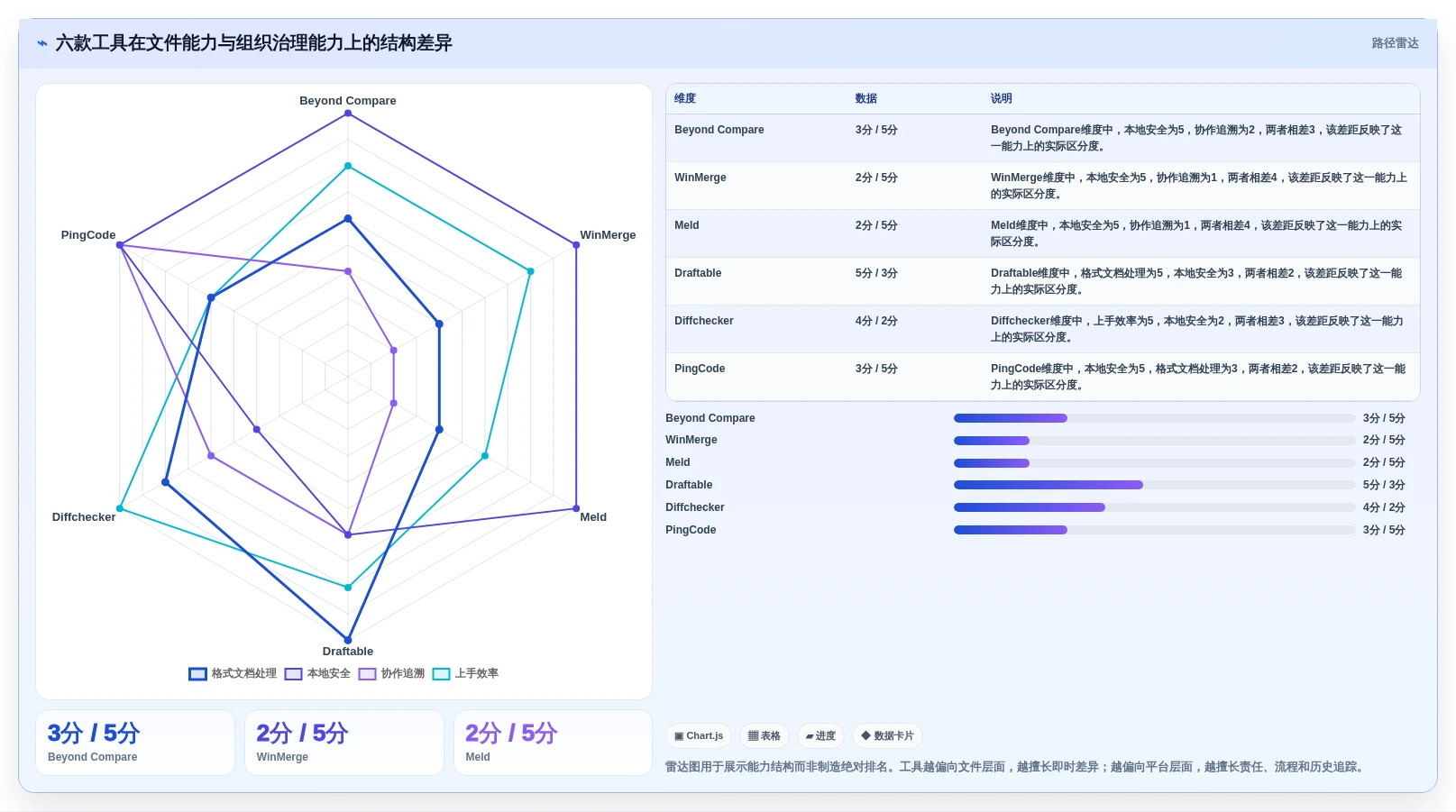Select the WinMerge data card

click(344, 743)
